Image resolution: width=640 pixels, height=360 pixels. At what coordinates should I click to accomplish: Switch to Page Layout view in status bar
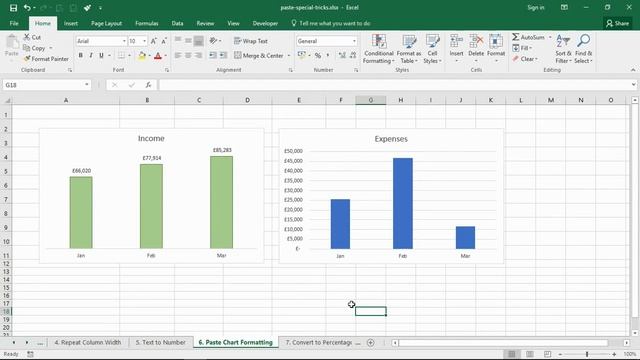[x=530, y=354]
